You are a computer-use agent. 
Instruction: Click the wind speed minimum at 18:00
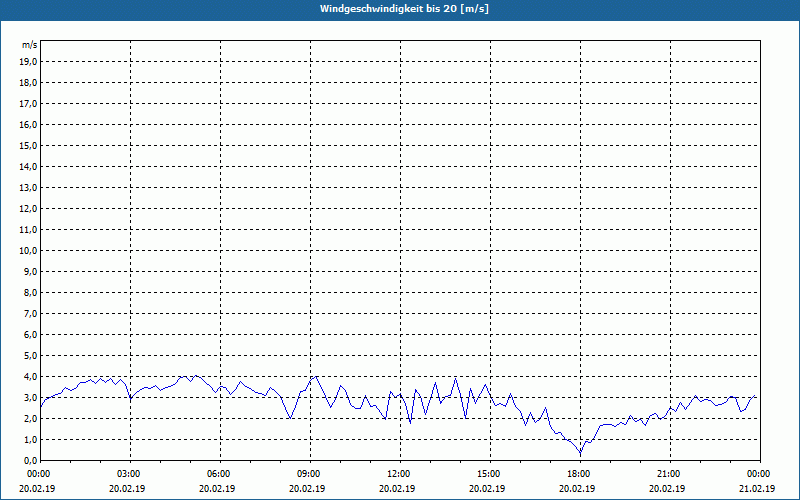[x=580, y=453]
